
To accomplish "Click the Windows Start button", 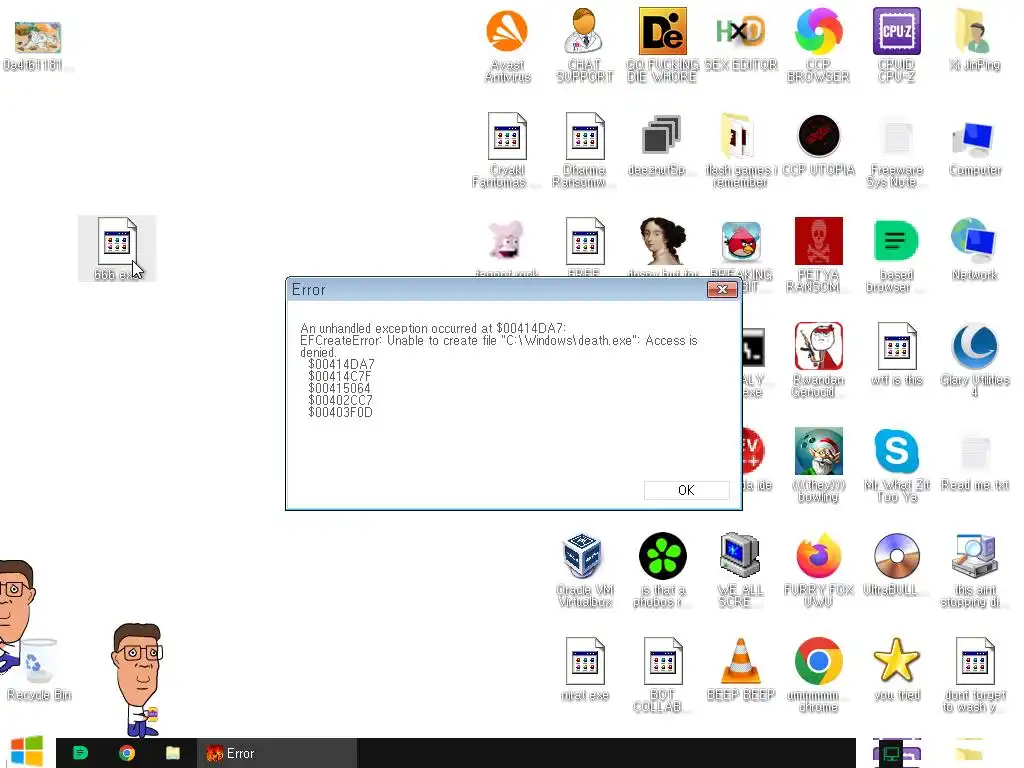I will pyautogui.click(x=27, y=752).
